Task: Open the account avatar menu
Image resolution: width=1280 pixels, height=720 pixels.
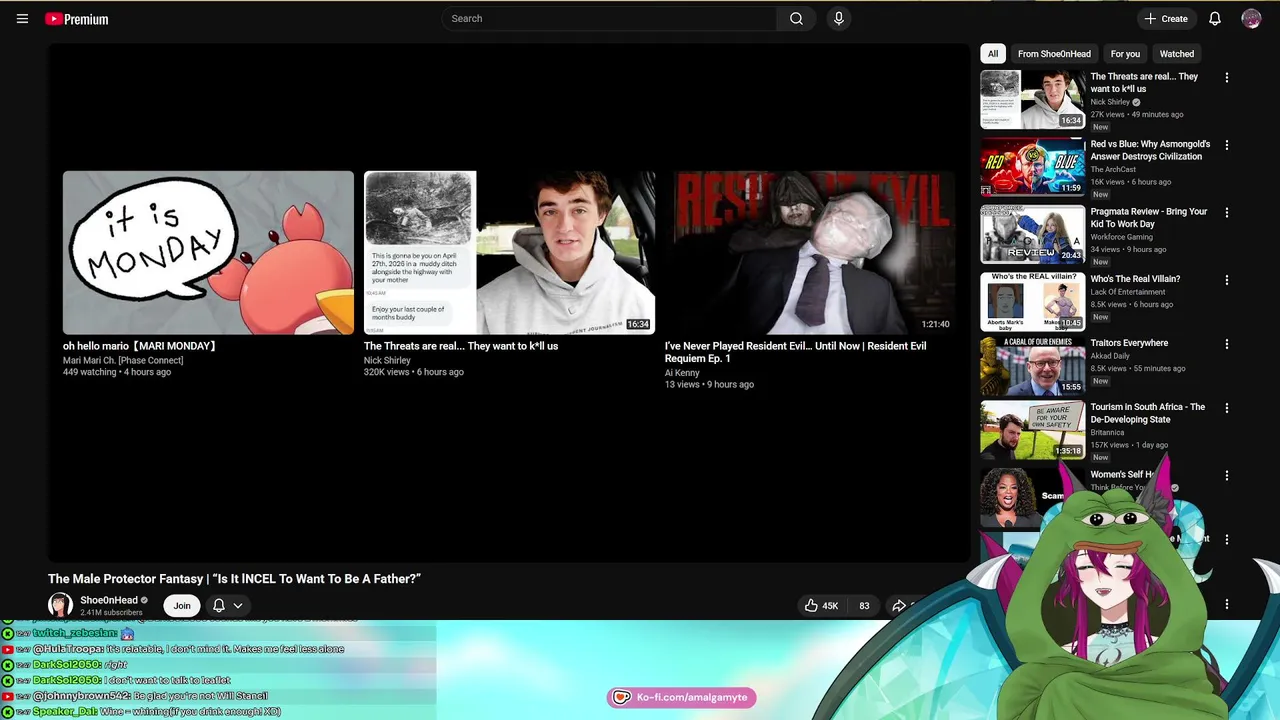Action: (x=1251, y=18)
